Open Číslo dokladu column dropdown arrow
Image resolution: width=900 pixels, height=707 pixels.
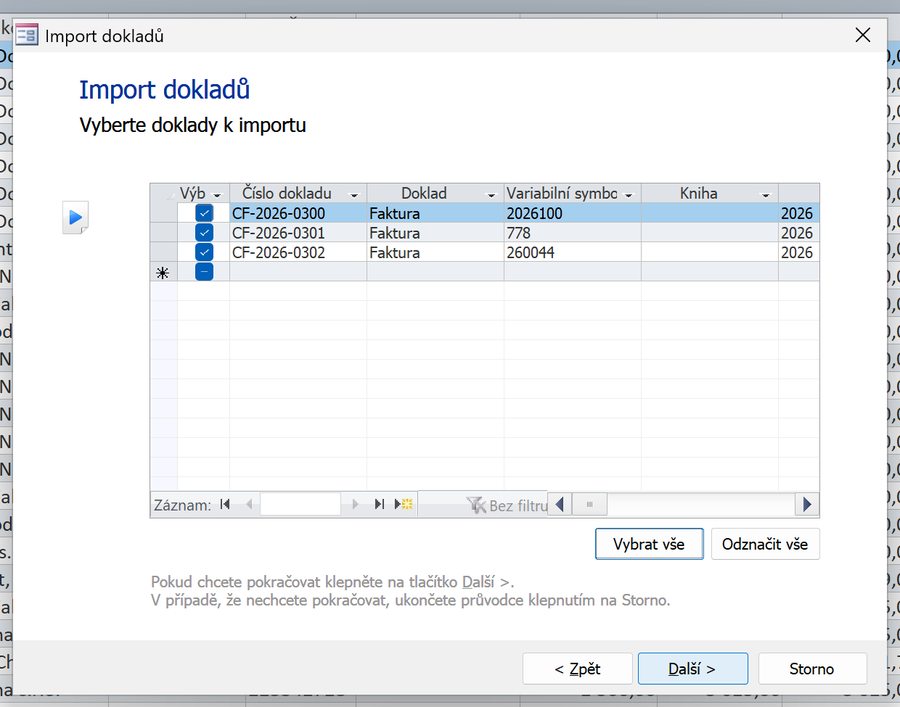[354, 195]
